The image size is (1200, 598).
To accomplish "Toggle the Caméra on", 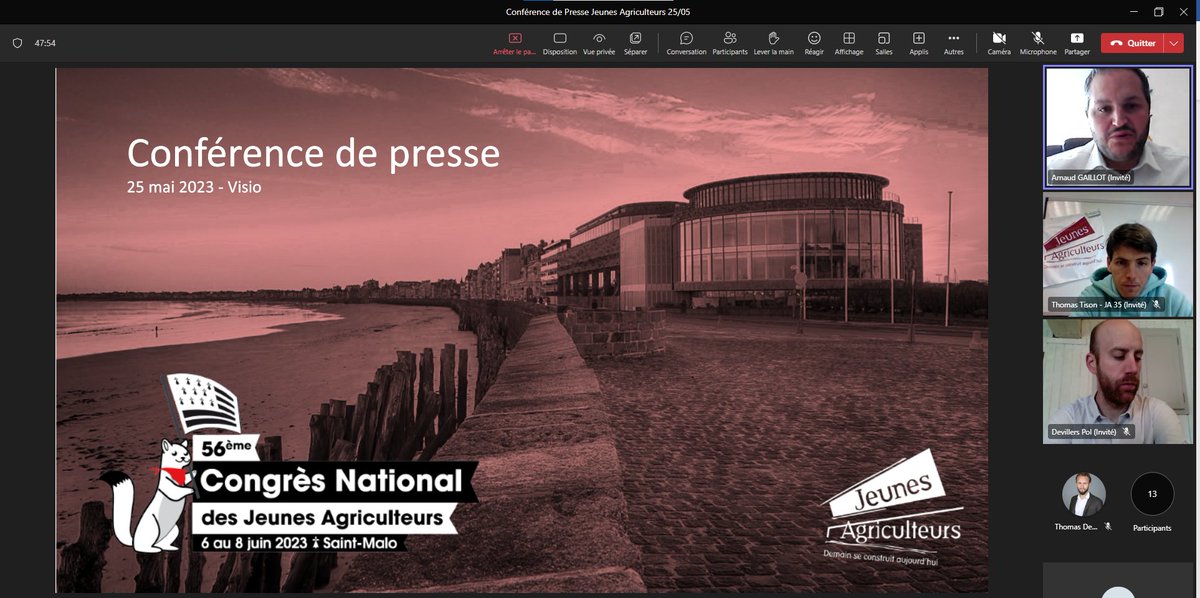I will pos(997,42).
